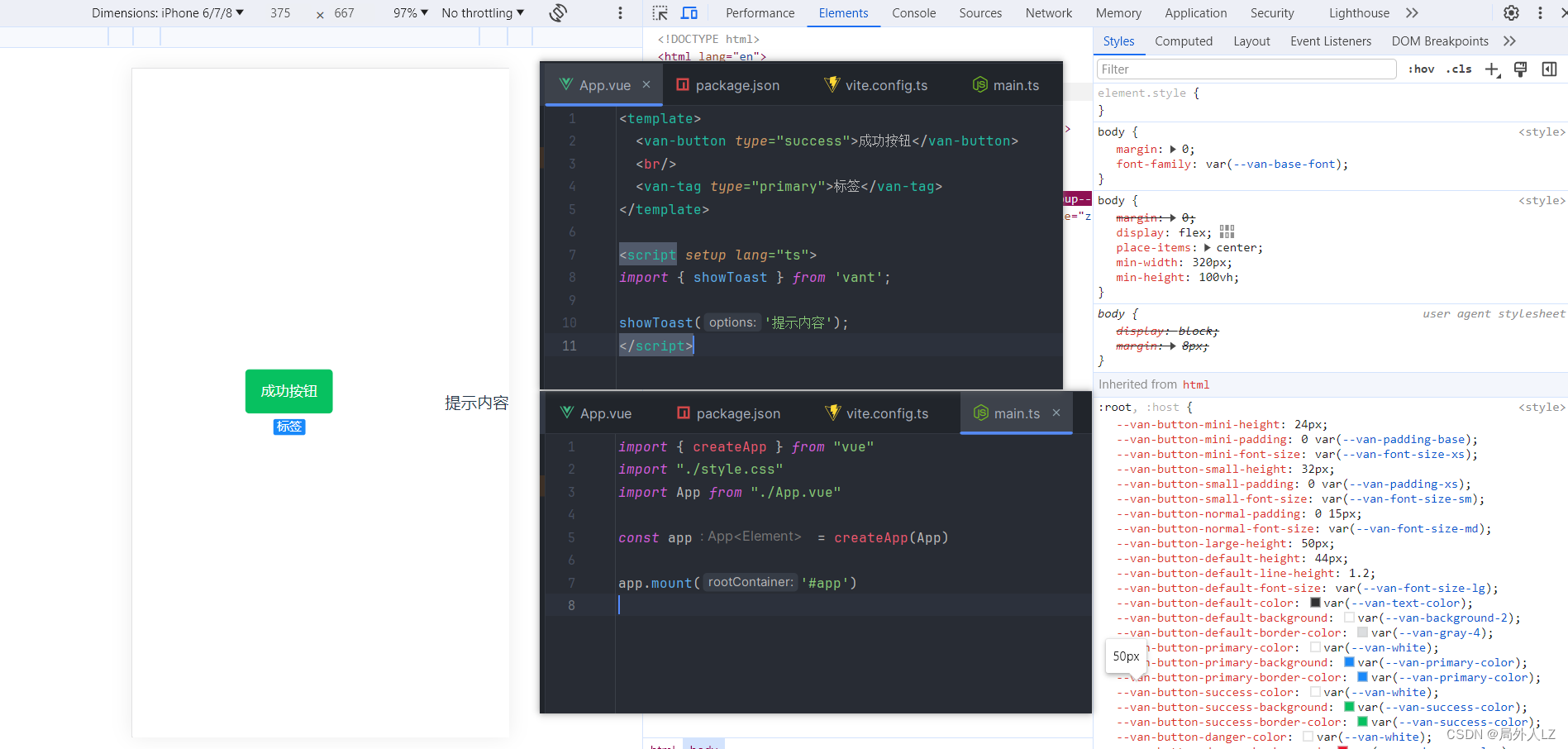Open the Security panel
The image size is (1568, 749).
(x=1272, y=13)
